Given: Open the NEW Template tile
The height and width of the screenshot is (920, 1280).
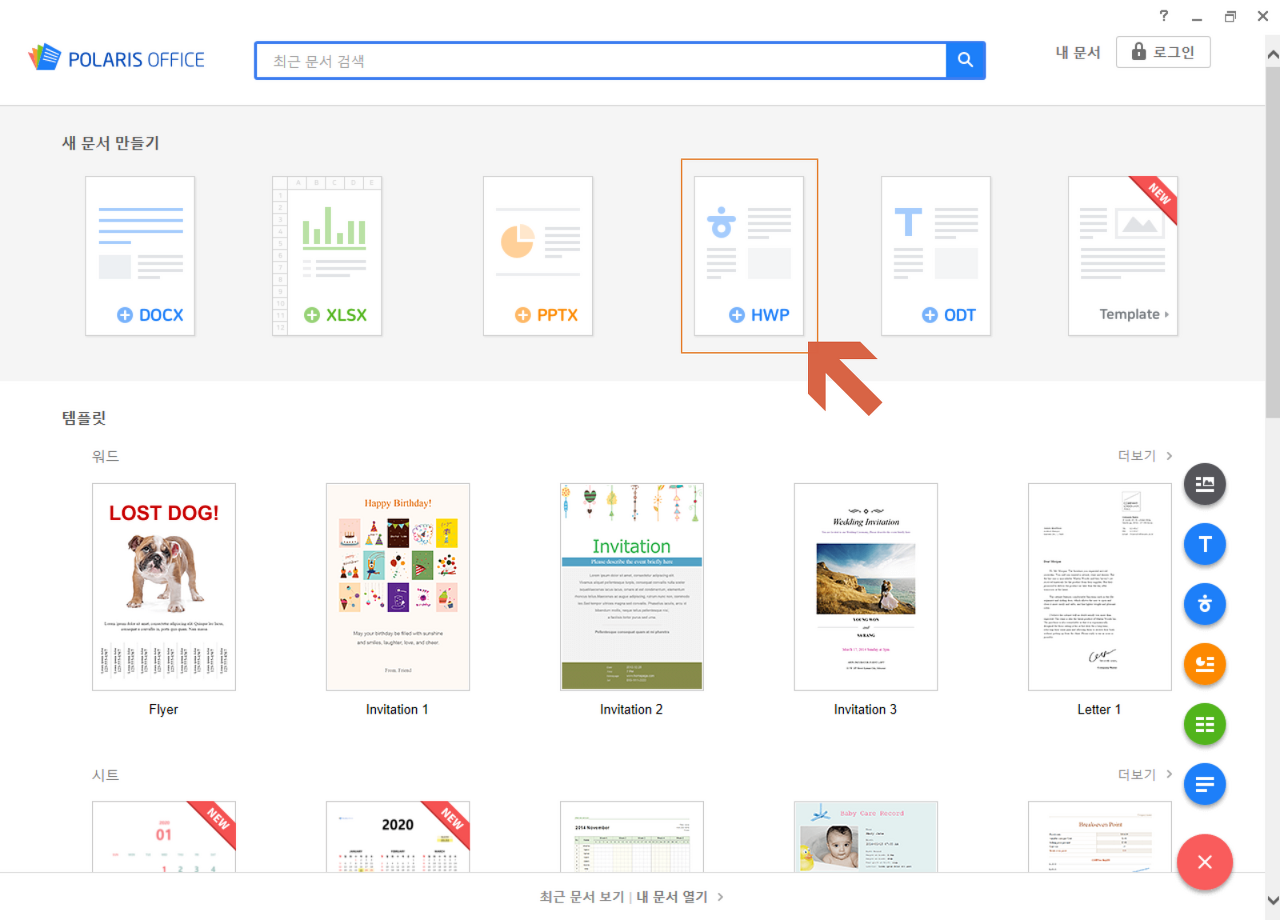Looking at the screenshot, I should point(1123,256).
